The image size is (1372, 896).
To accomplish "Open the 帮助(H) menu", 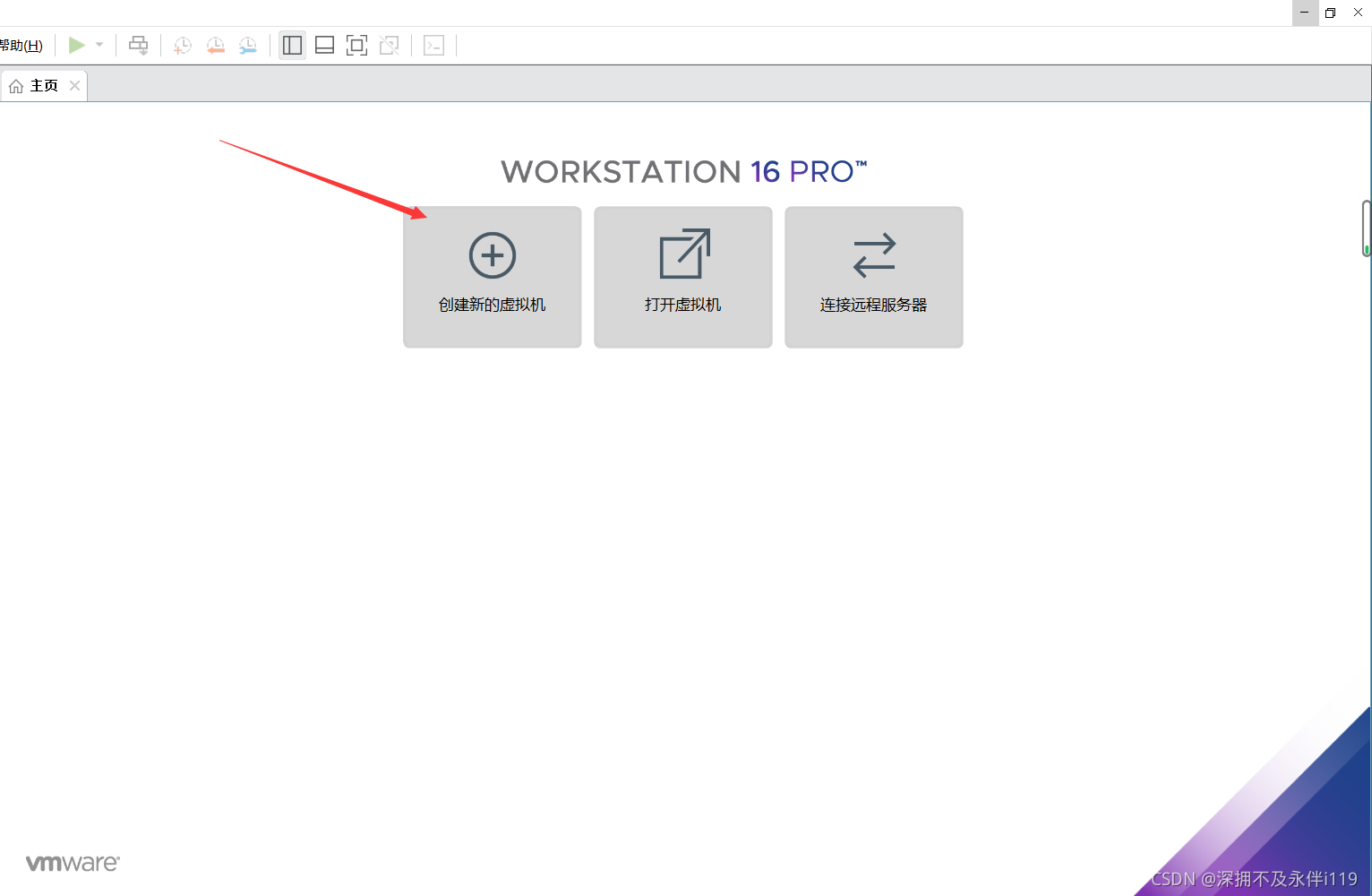I will tap(21, 46).
